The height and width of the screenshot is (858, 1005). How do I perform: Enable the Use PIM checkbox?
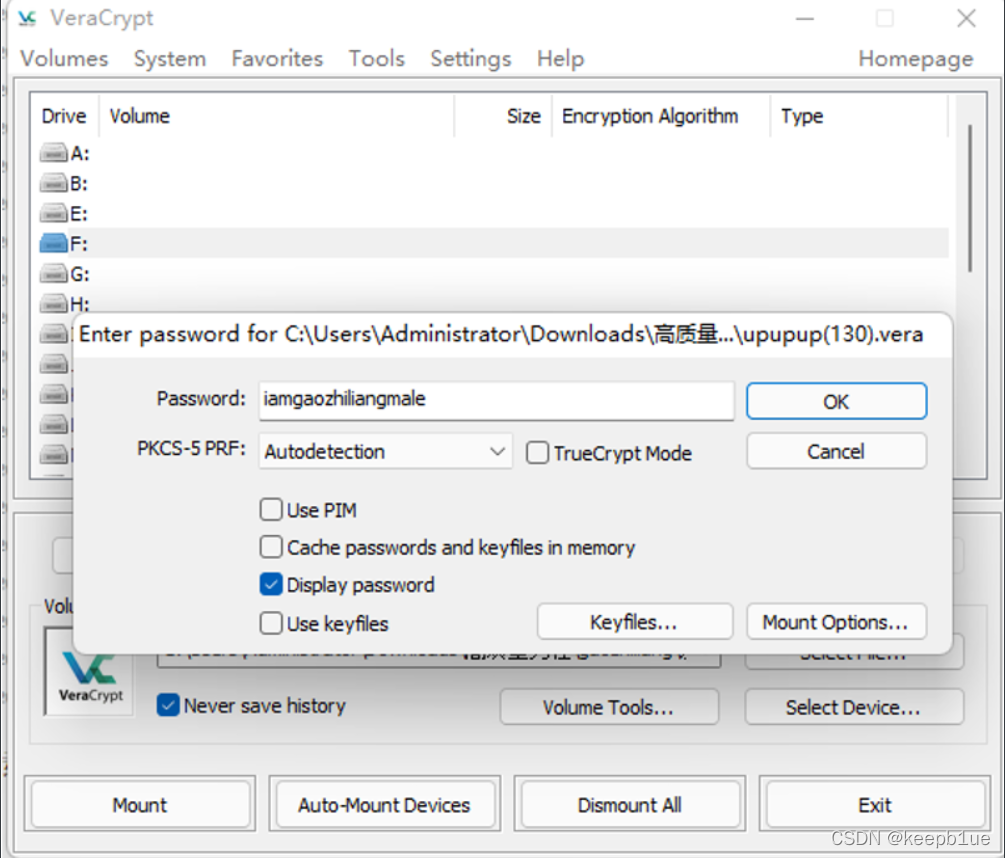(x=271, y=510)
